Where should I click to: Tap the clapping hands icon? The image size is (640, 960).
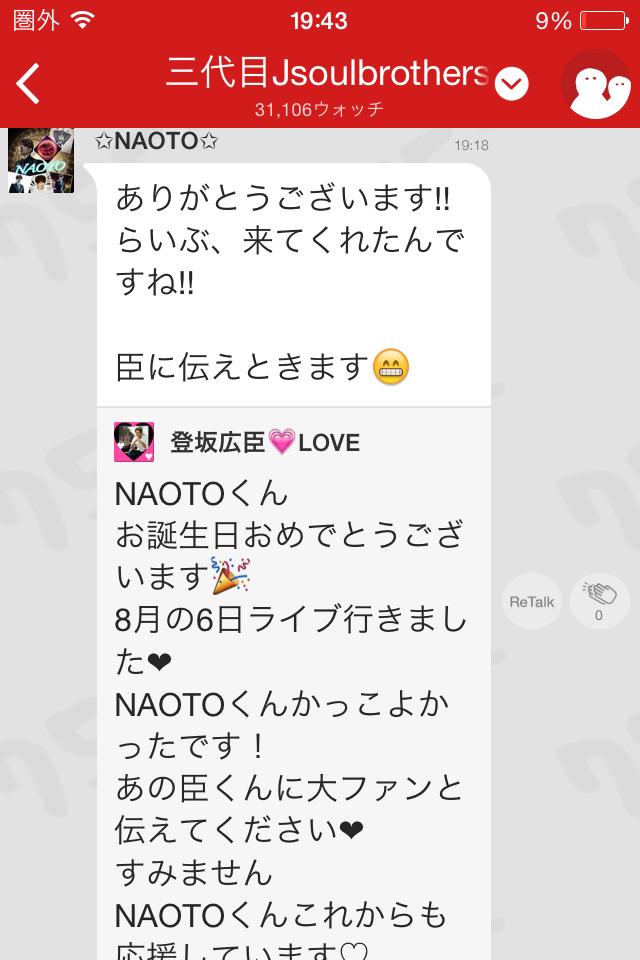pyautogui.click(x=599, y=601)
